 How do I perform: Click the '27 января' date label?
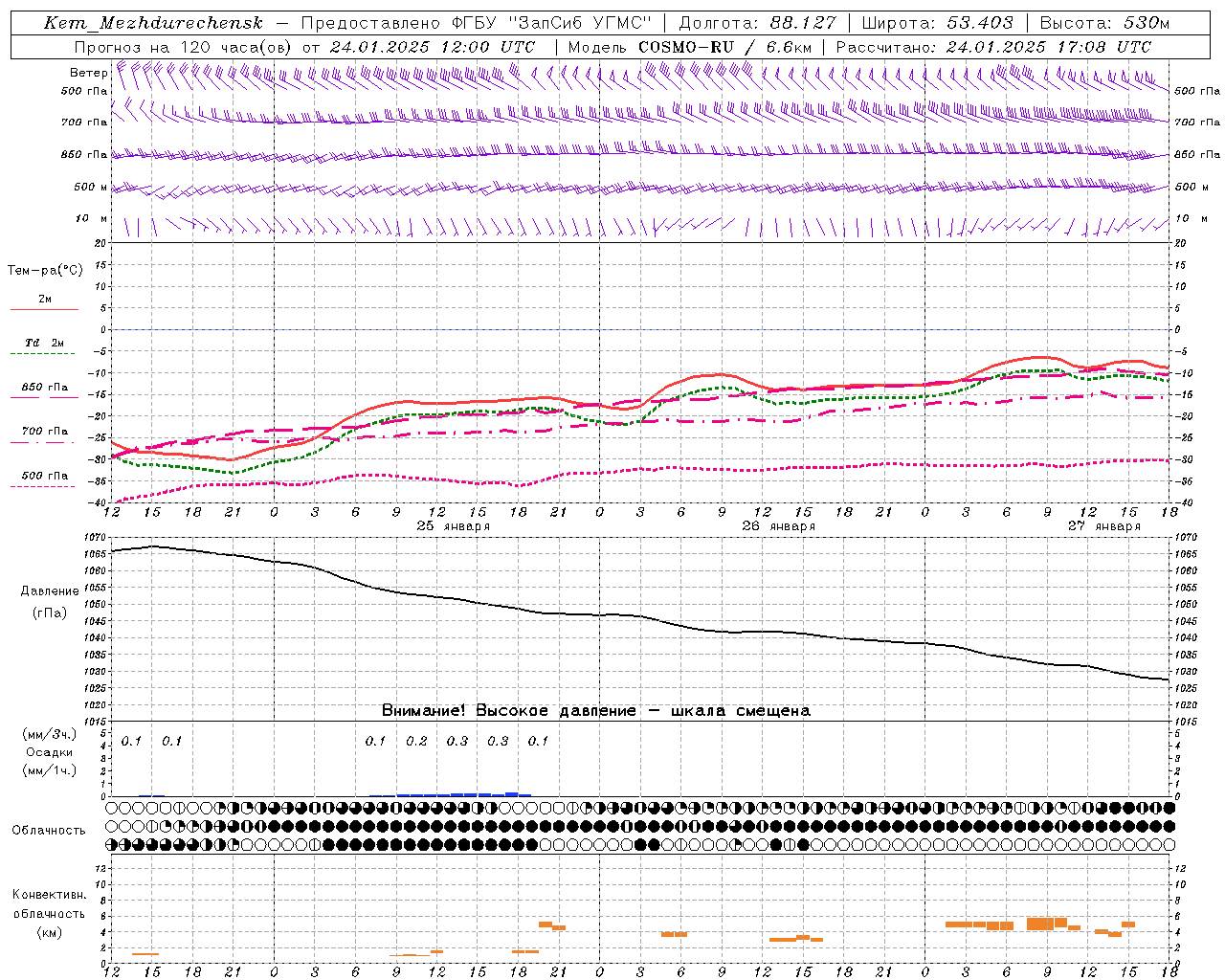point(1104,526)
